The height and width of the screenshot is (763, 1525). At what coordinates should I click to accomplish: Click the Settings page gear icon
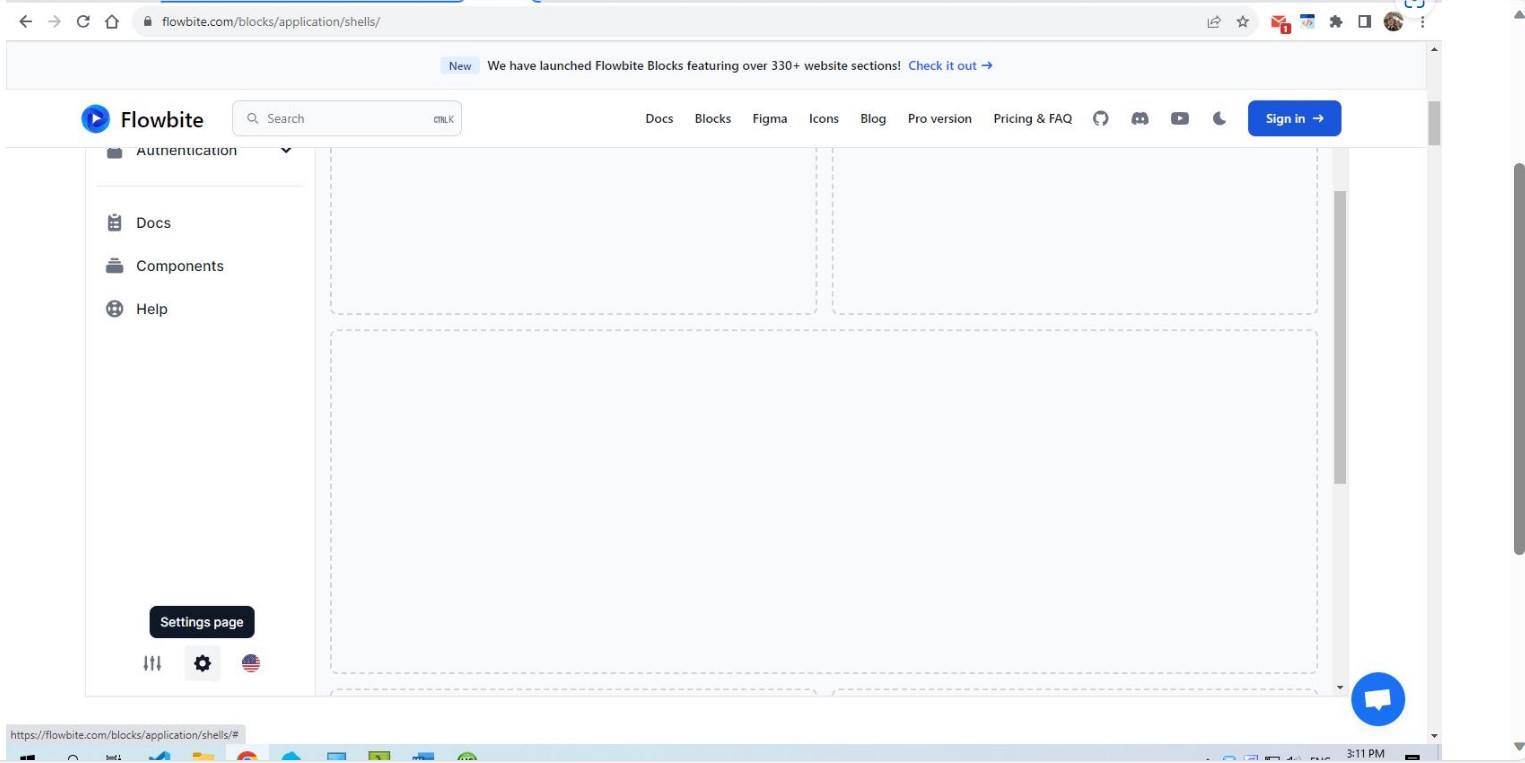[x=202, y=663]
